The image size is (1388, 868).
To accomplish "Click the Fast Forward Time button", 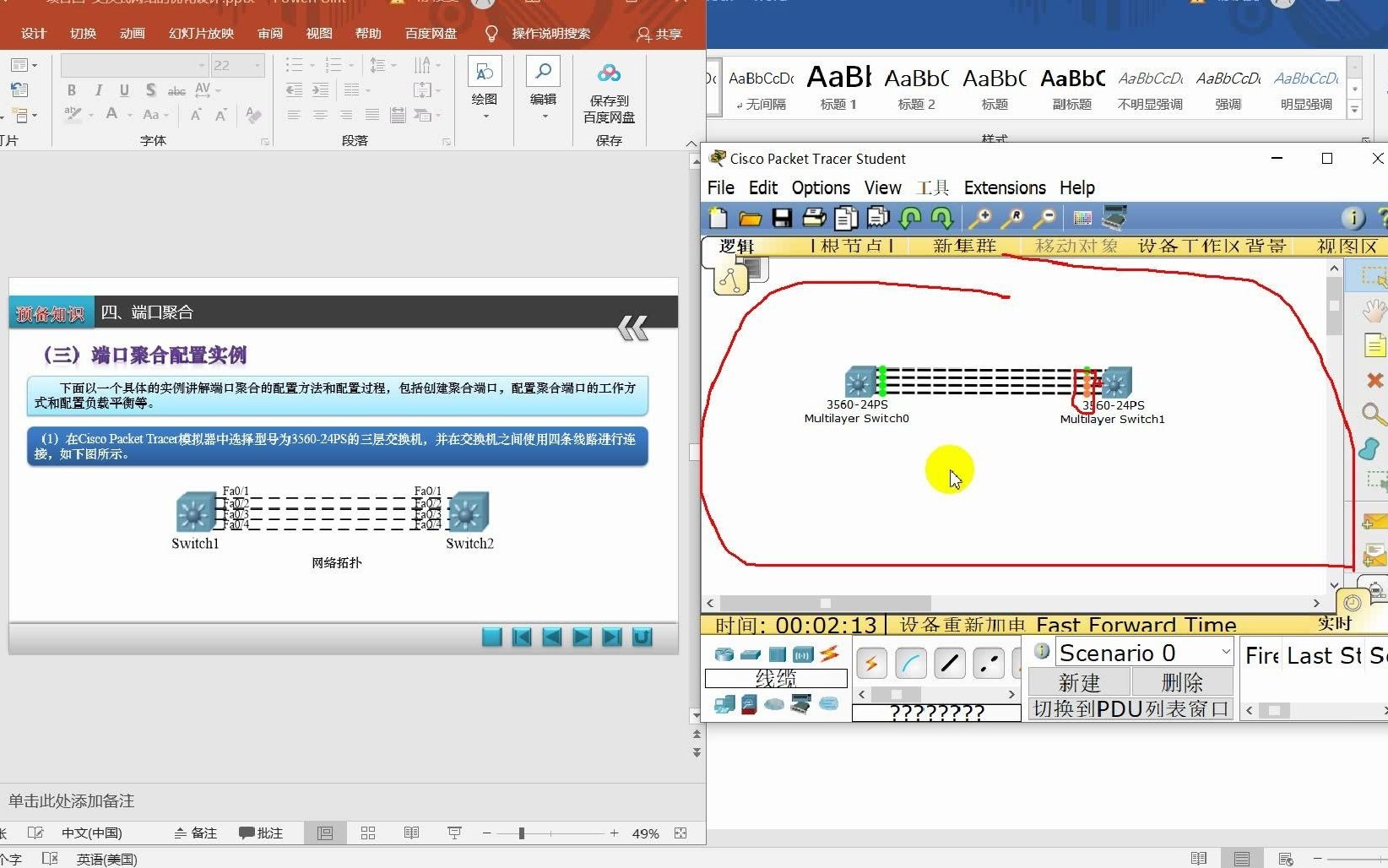I will pyautogui.click(x=1136, y=625).
